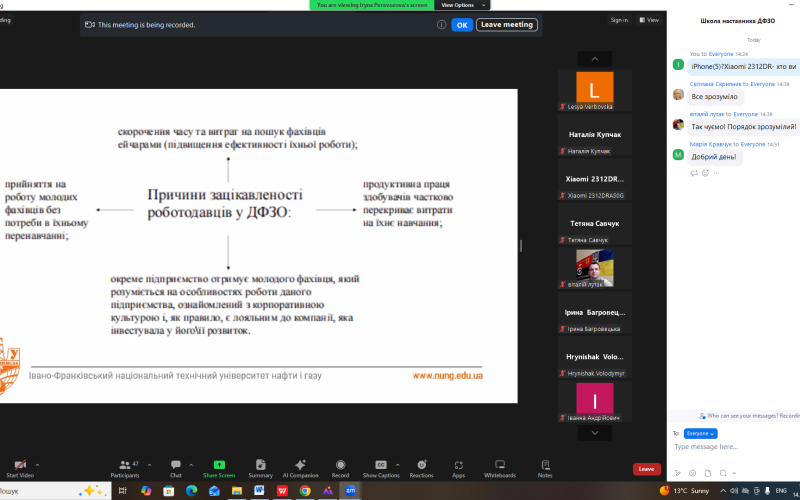
Task: Select Lesya Verbovska's video tile
Action: tap(594, 91)
